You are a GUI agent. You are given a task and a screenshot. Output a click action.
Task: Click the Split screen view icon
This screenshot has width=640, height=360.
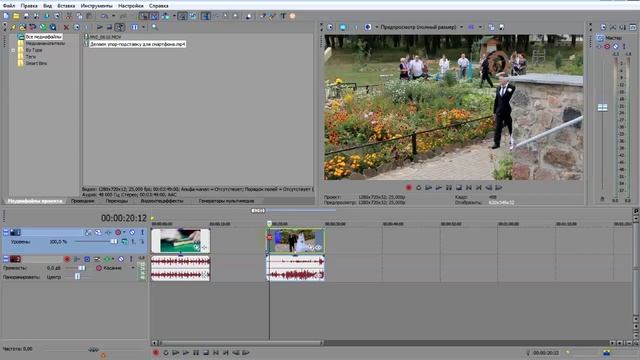pos(367,27)
